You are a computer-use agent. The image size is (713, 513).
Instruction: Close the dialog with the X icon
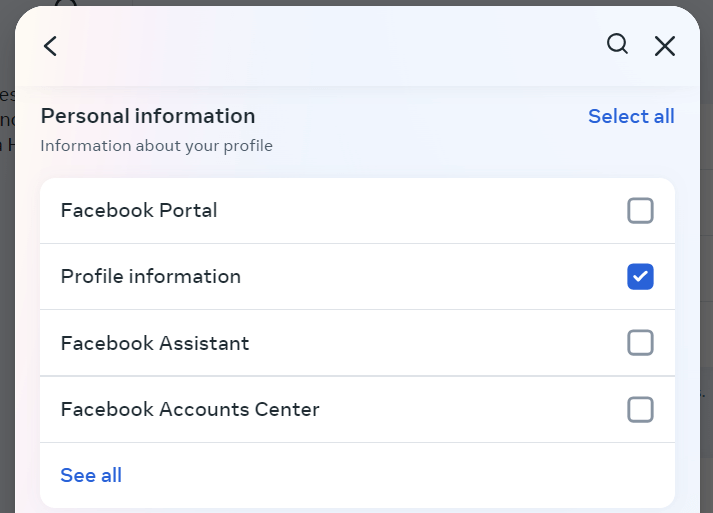tap(665, 46)
